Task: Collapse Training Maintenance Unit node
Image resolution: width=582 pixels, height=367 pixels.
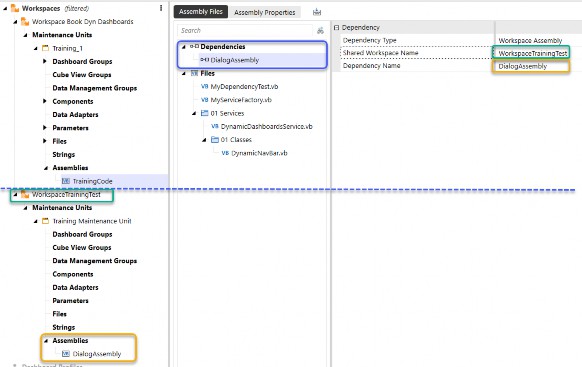Action: click(36, 221)
